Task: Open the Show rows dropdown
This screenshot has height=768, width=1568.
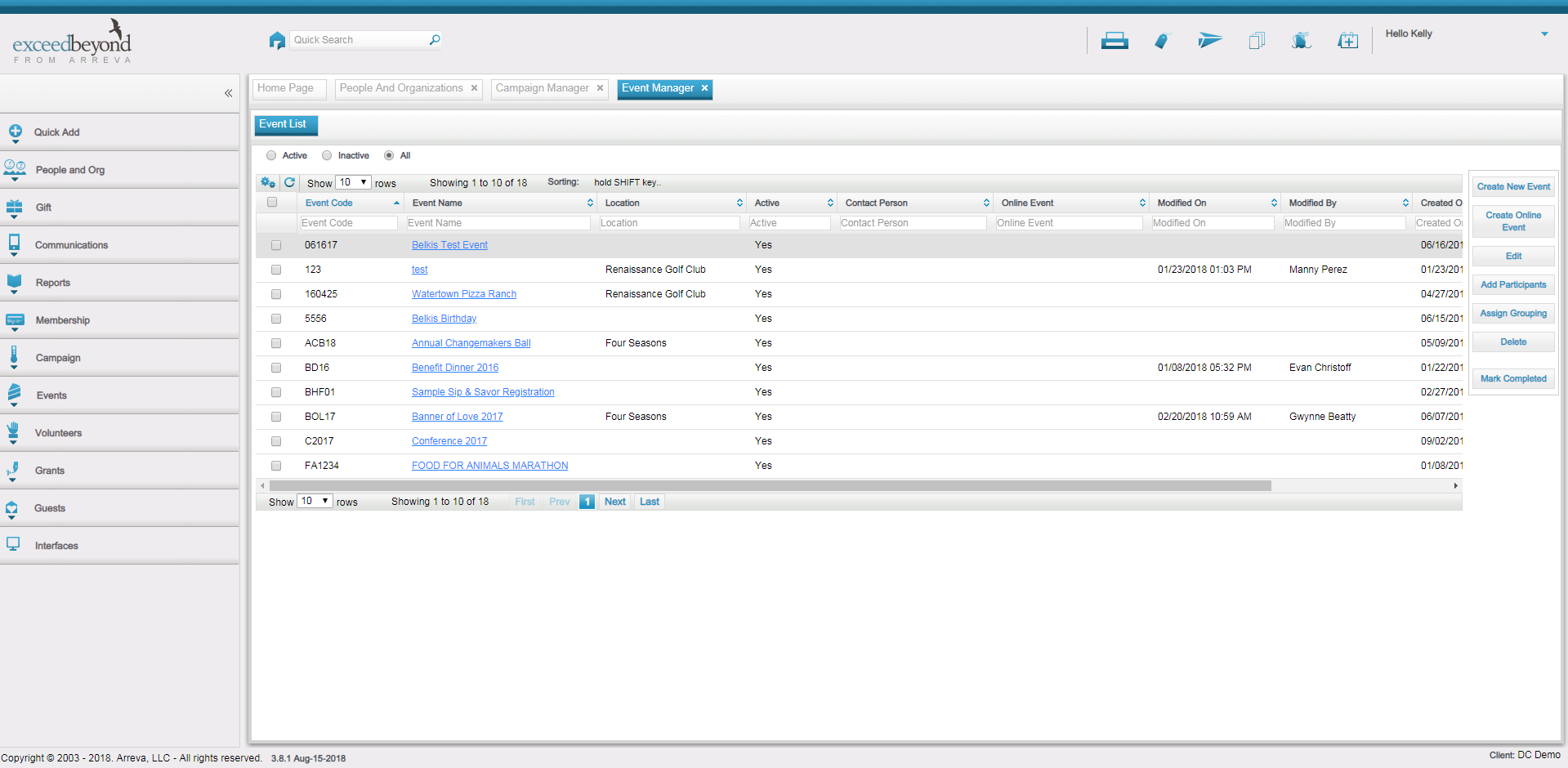Action: click(x=352, y=182)
